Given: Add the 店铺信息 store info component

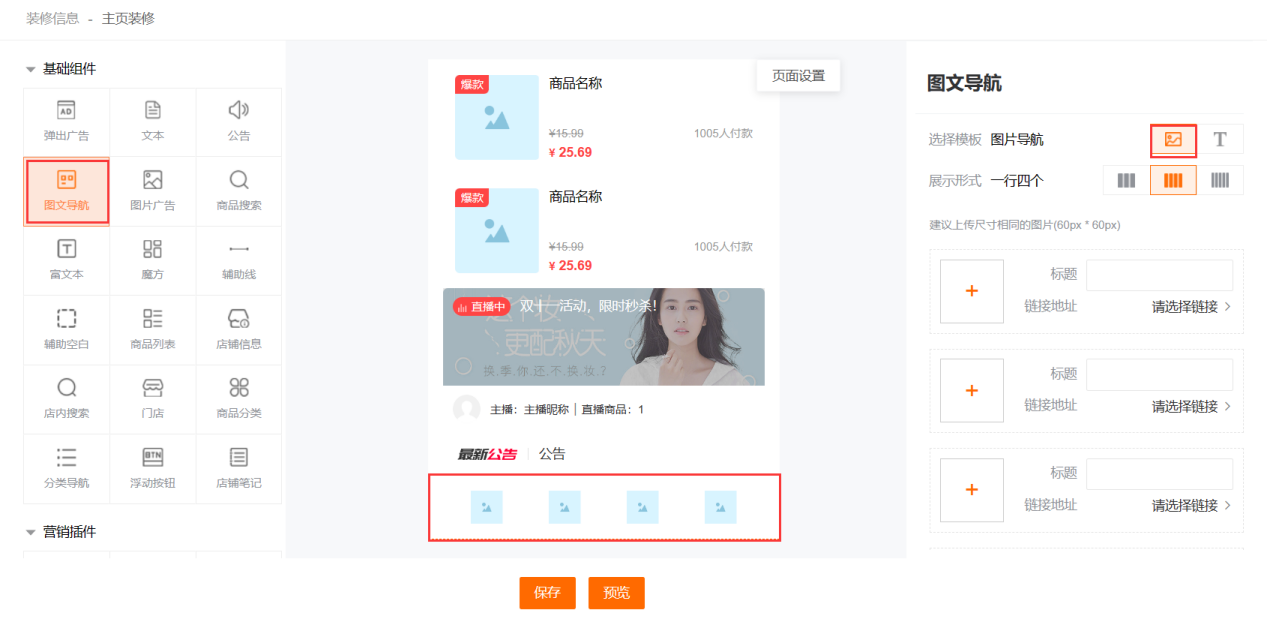Looking at the screenshot, I should pos(238,328).
